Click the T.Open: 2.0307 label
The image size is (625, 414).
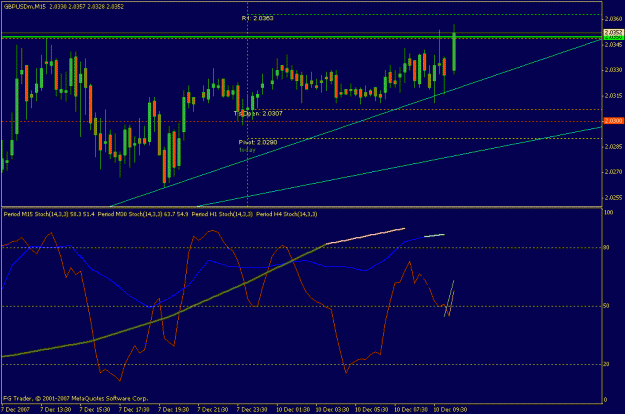(x=258, y=114)
